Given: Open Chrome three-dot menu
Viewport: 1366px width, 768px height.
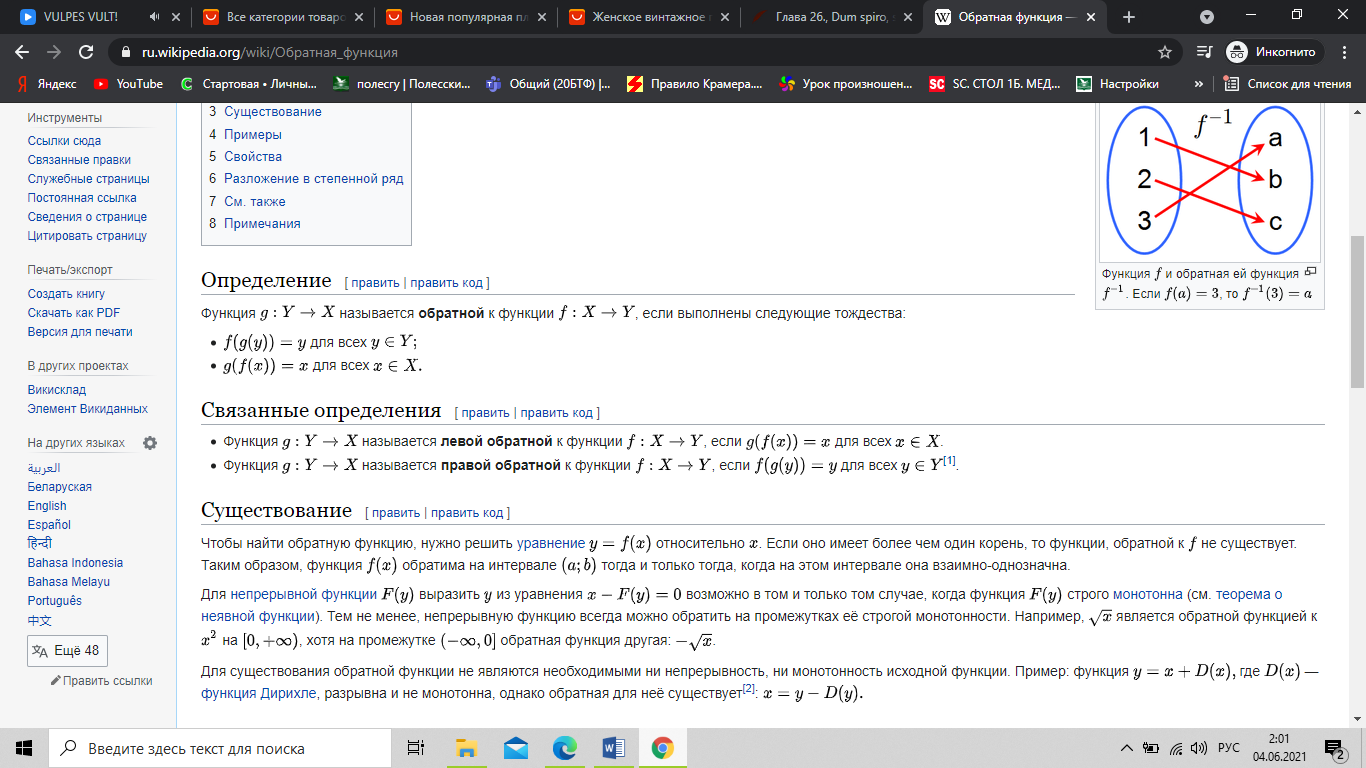Looking at the screenshot, I should click(x=1343, y=52).
